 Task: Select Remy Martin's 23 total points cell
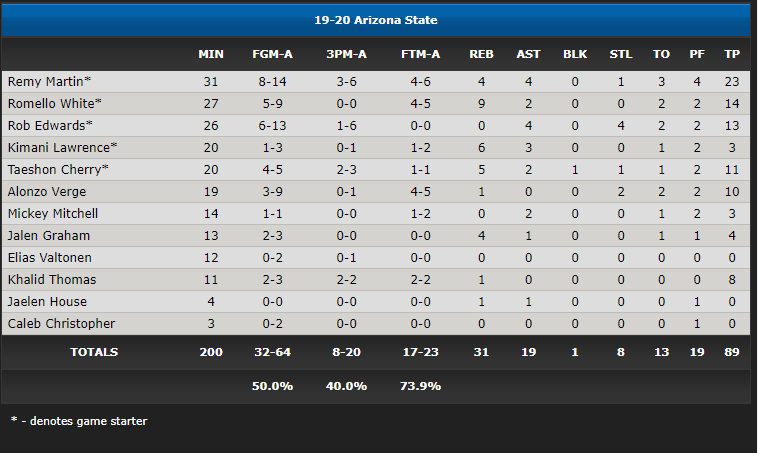coord(731,82)
